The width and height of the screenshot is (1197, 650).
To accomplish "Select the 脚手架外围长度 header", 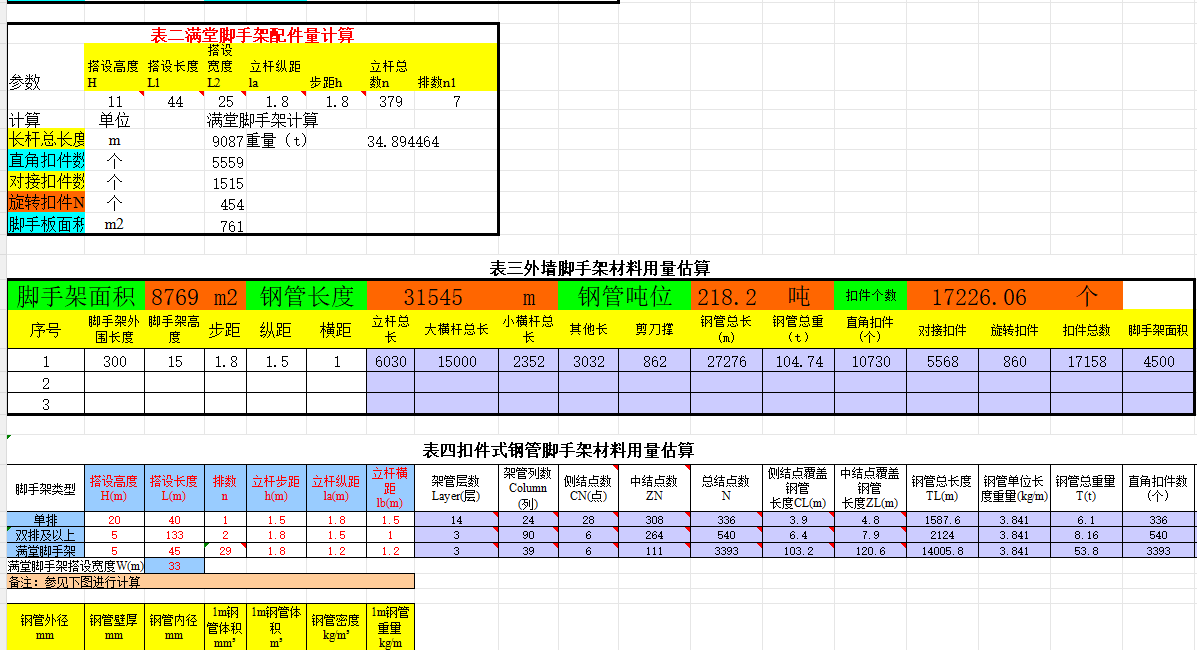I will pyautogui.click(x=115, y=330).
